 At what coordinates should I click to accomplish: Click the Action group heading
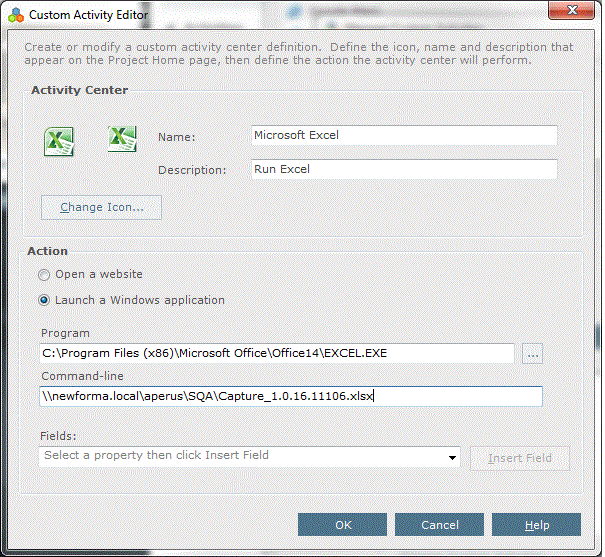47,251
